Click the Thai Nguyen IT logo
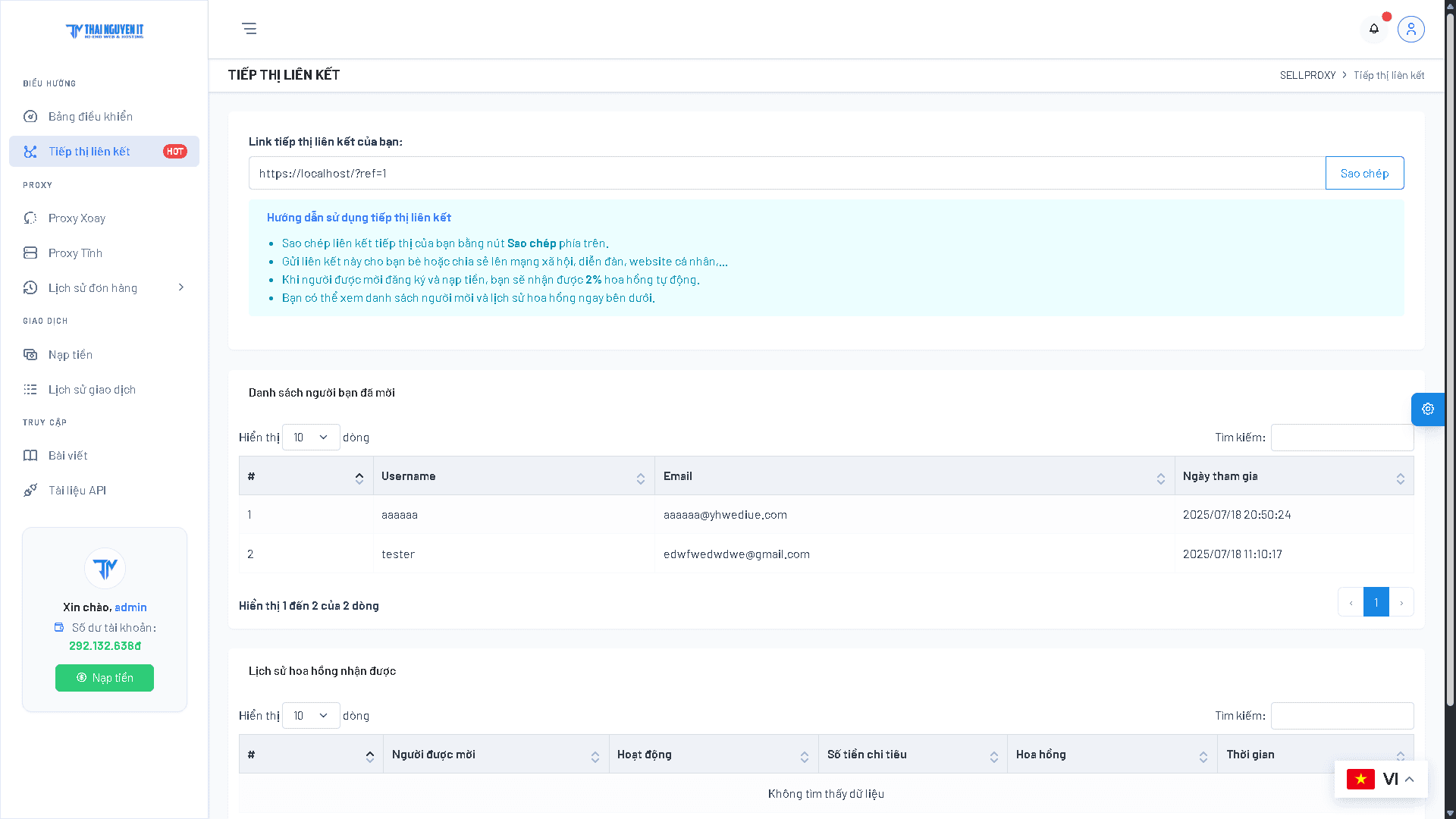The image size is (1456, 819). coord(105,31)
